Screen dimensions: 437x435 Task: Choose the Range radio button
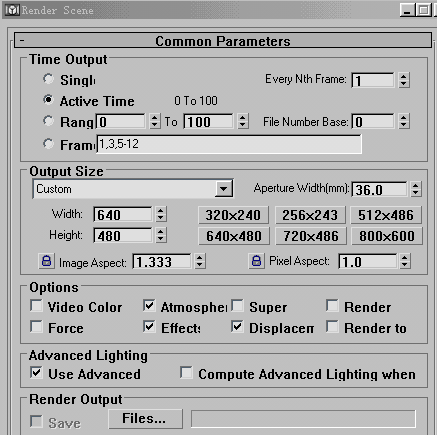point(48,121)
